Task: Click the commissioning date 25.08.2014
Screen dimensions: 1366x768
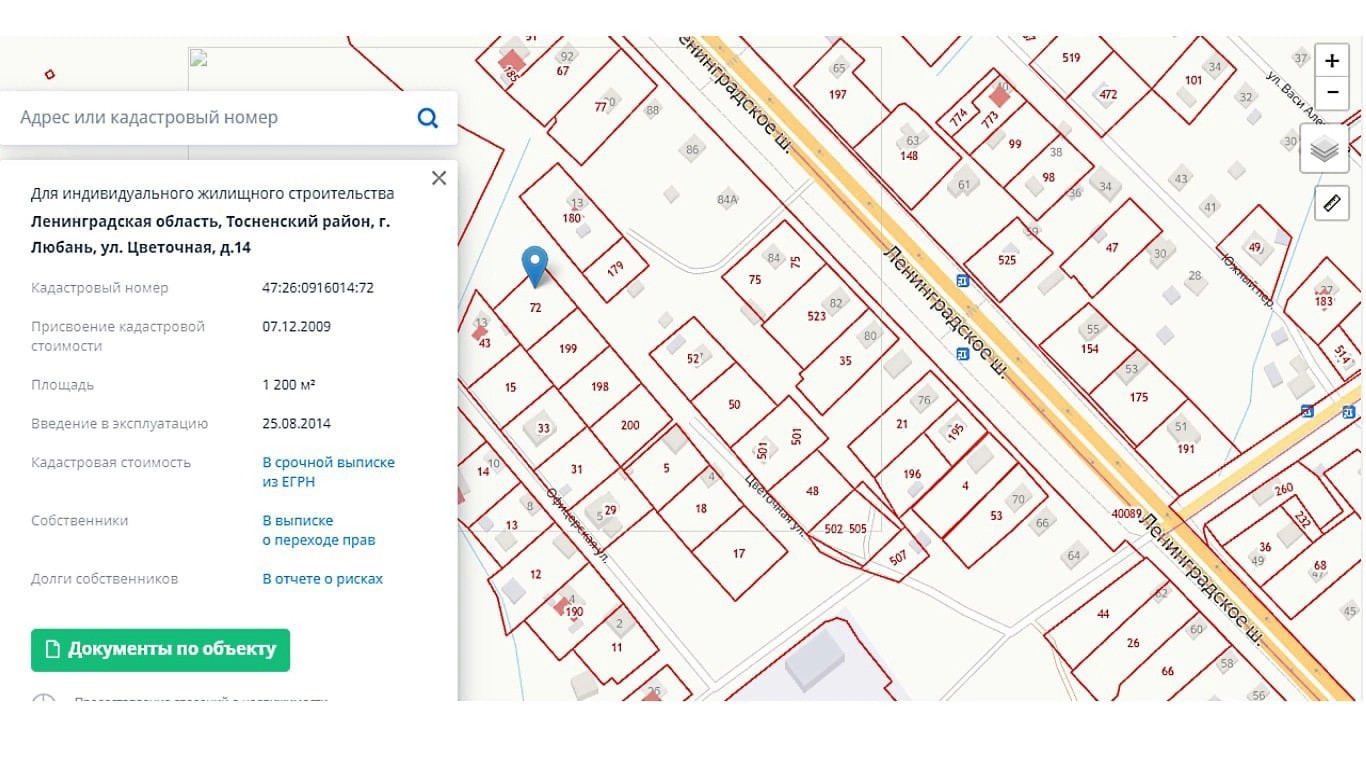Action: pos(296,424)
